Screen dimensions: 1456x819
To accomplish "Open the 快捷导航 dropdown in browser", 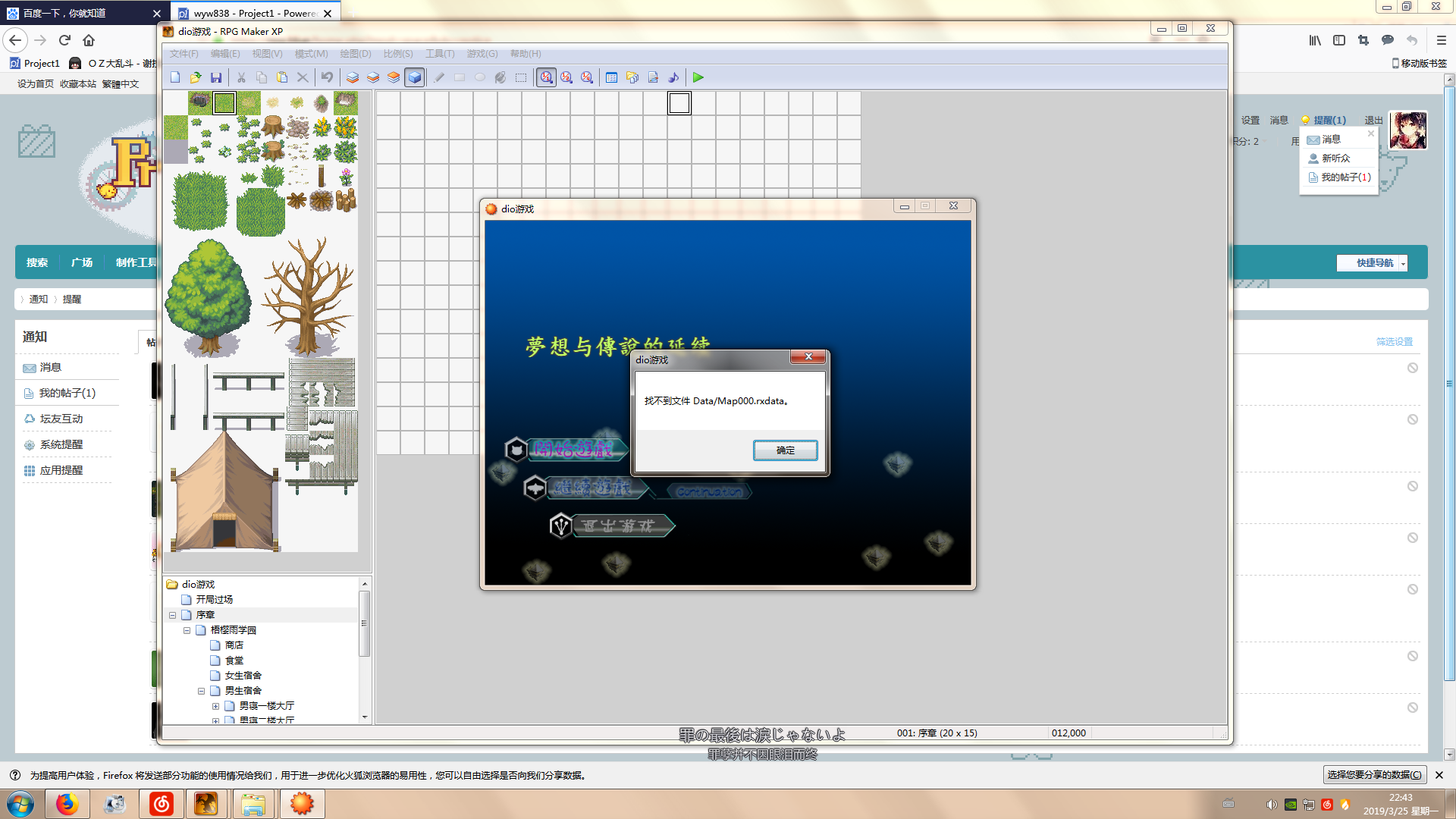I will coord(1372,263).
